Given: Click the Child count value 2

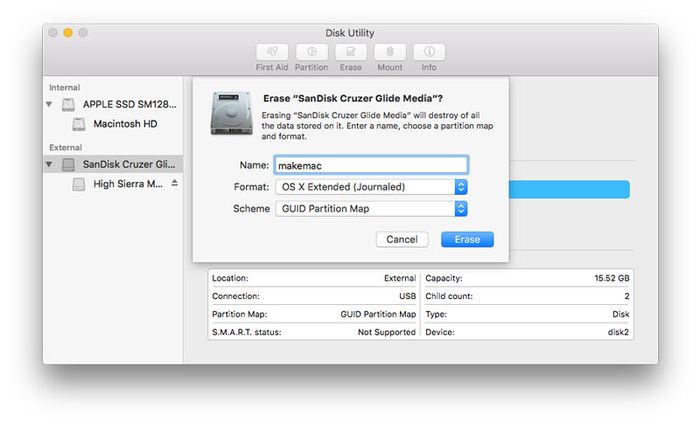Looking at the screenshot, I should (627, 296).
